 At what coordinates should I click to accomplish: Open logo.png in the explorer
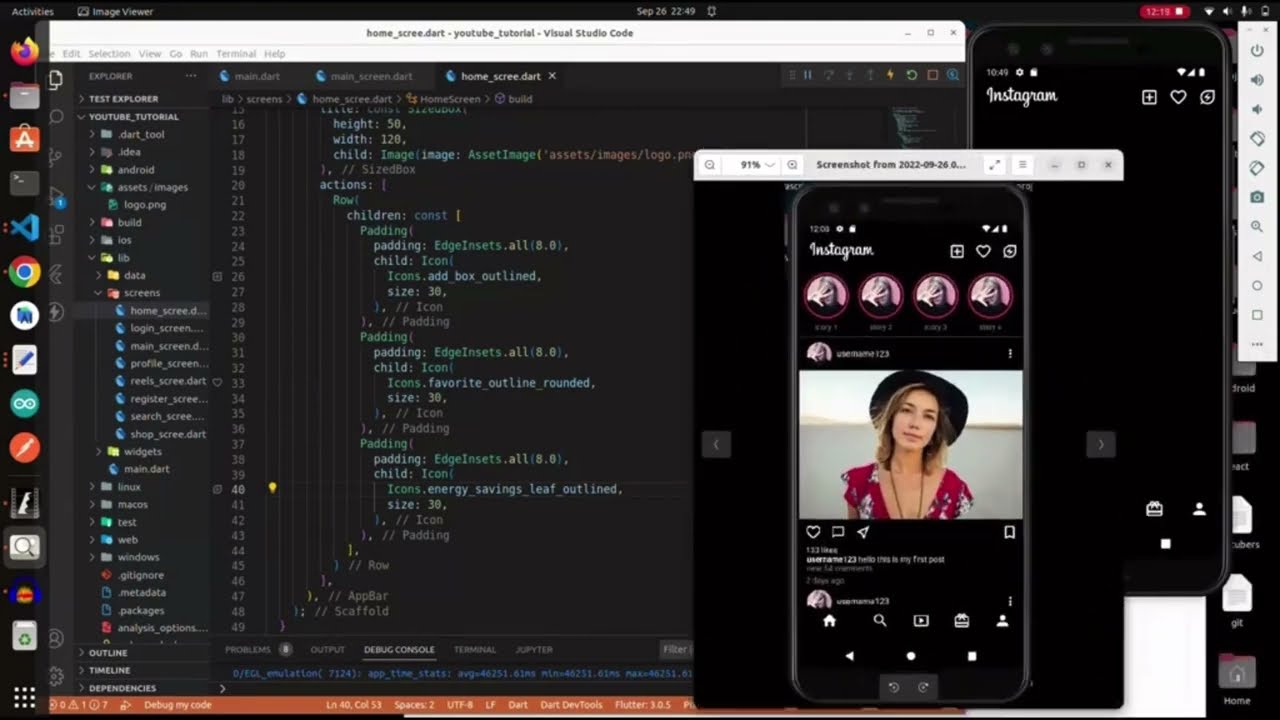(145, 205)
